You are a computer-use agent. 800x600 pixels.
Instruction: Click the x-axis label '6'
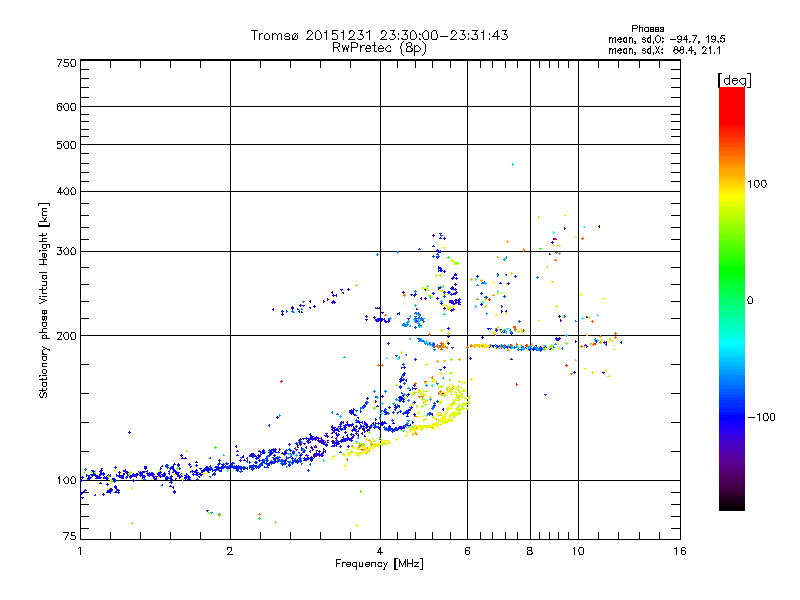click(467, 551)
